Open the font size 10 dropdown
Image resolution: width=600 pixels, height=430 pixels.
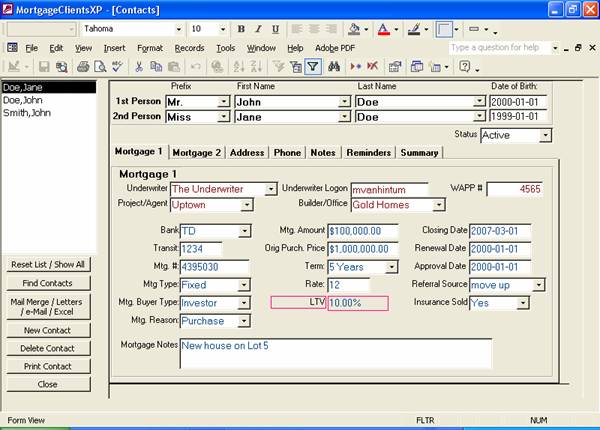(x=223, y=29)
